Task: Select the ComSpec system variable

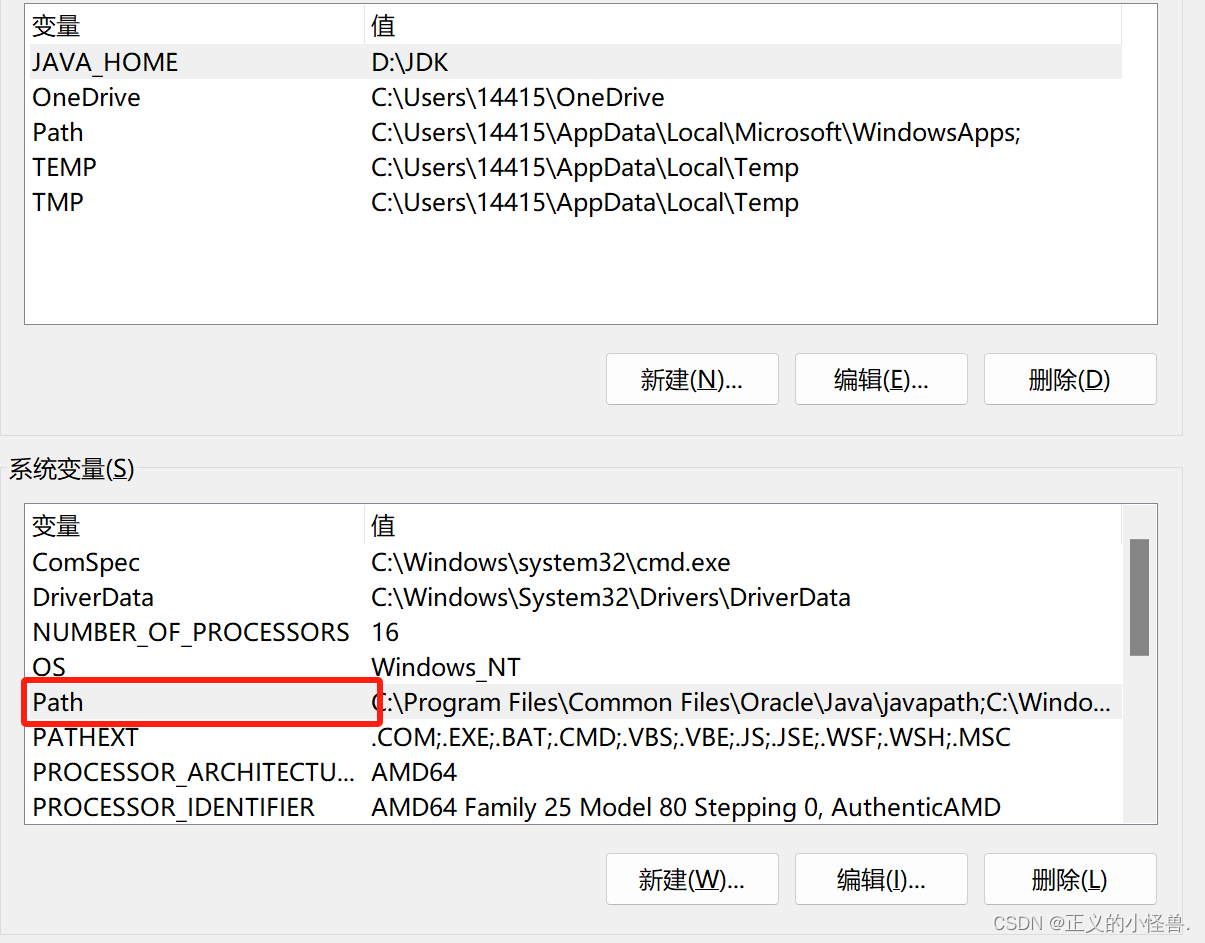Action: pos(575,562)
